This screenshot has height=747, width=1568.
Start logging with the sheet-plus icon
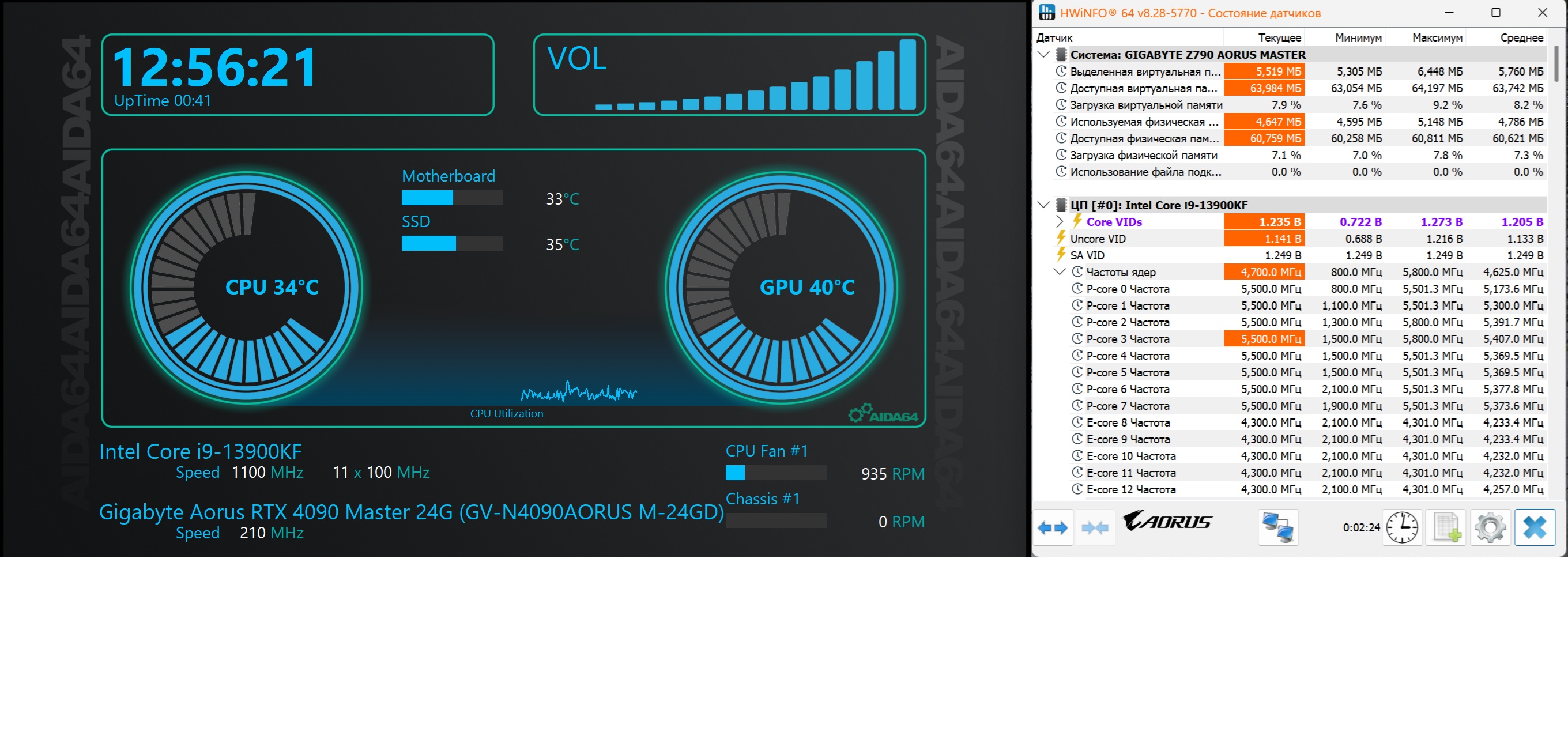click(1446, 528)
